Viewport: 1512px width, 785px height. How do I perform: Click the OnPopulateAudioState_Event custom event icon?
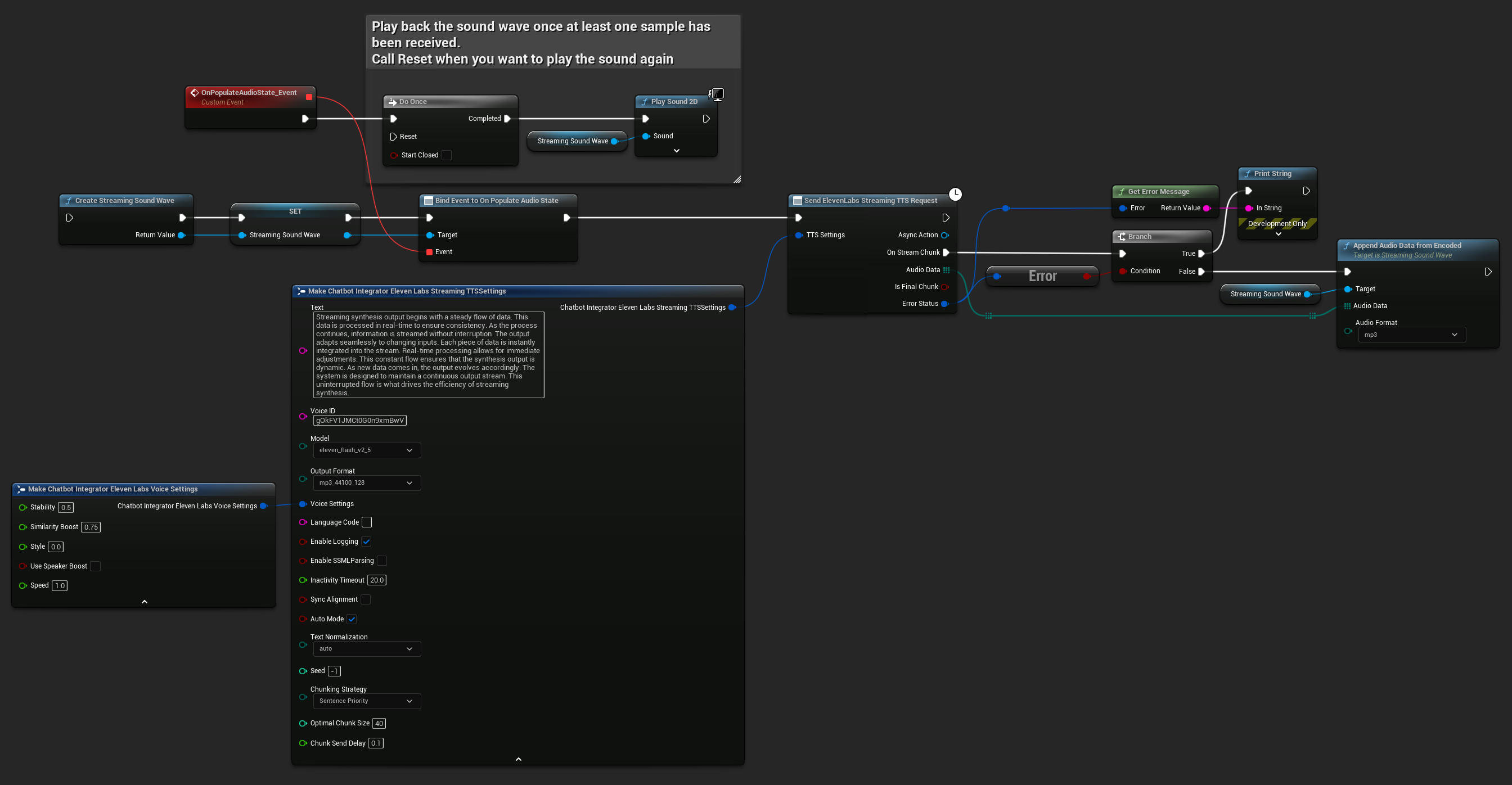click(194, 93)
